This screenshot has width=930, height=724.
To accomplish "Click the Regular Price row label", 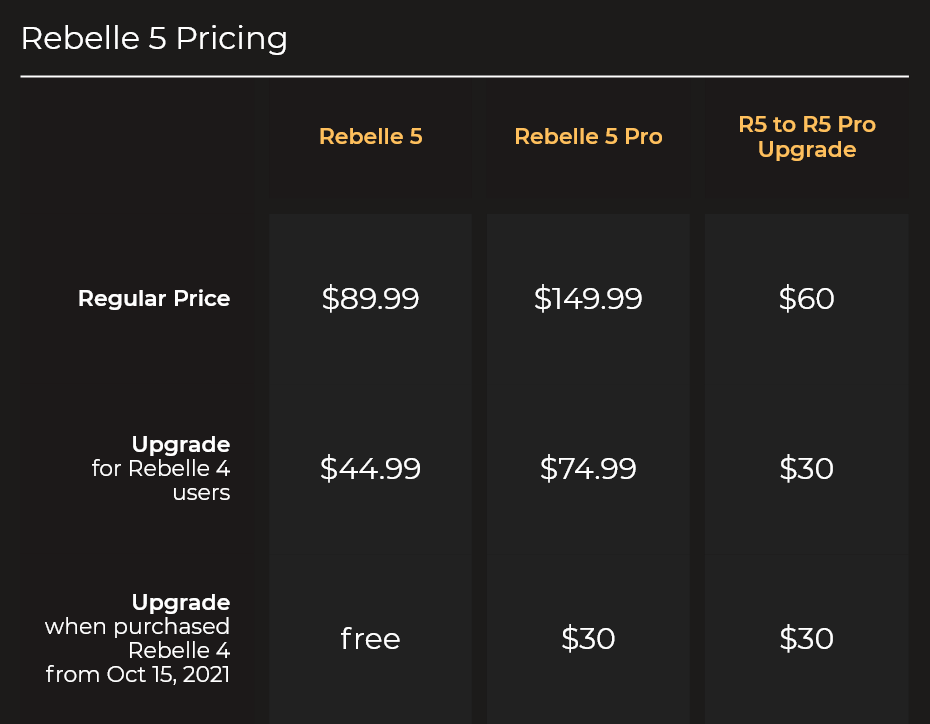I will [154, 298].
